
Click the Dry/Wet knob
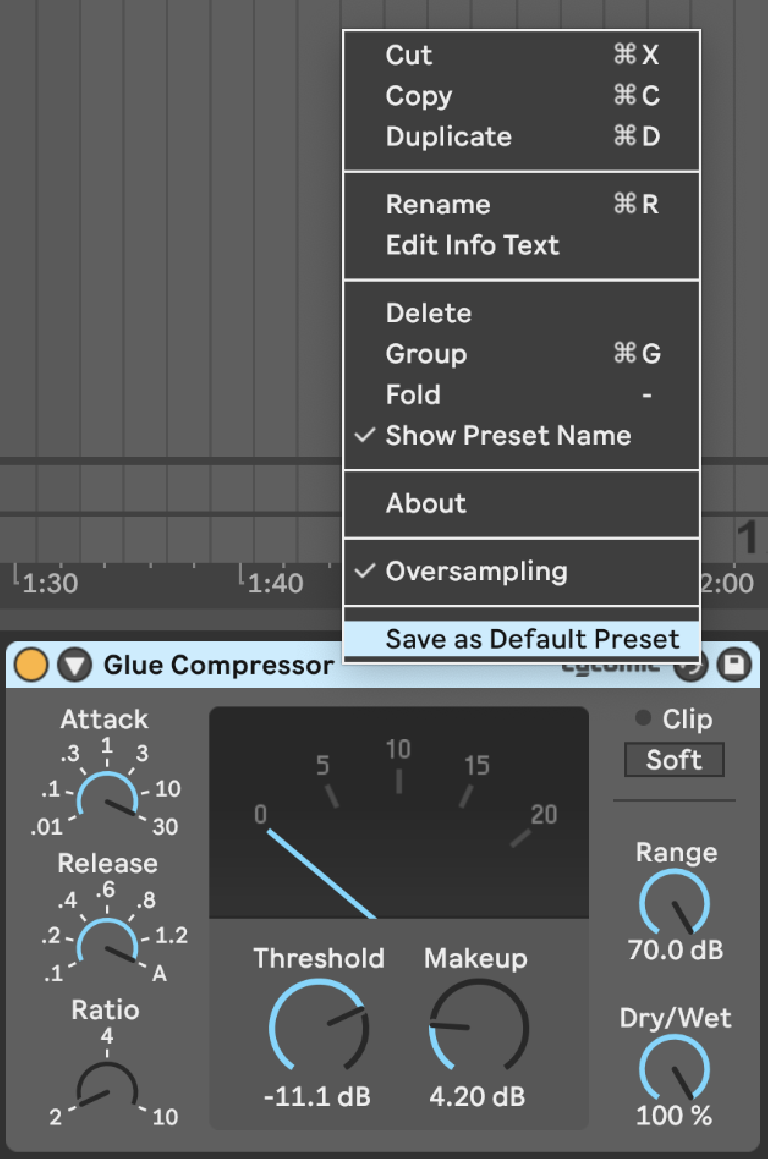pos(674,1067)
